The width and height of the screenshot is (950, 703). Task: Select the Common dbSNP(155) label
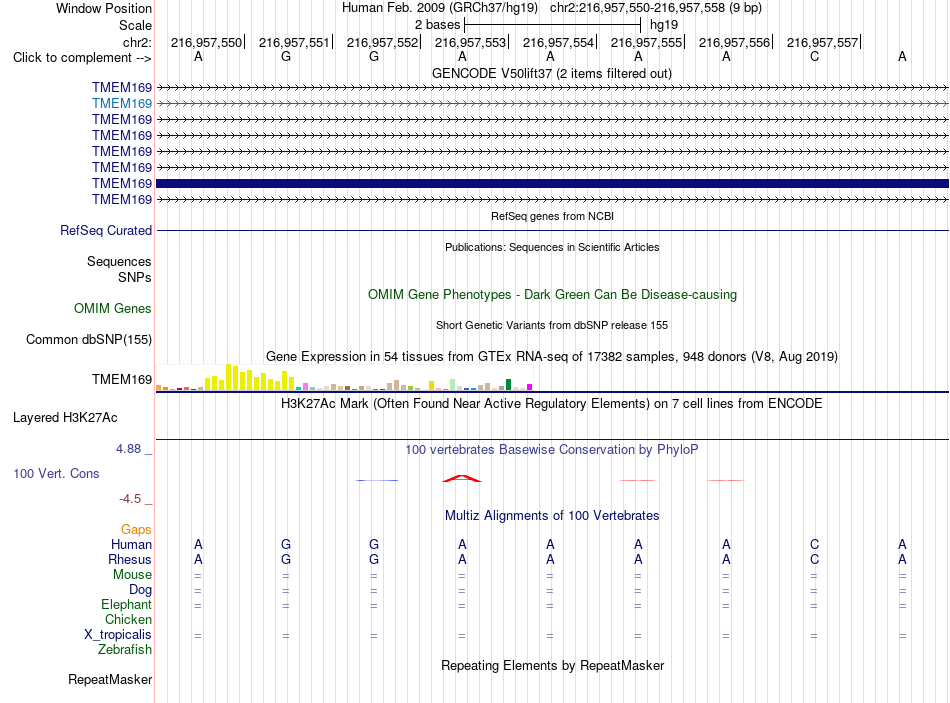point(88,339)
